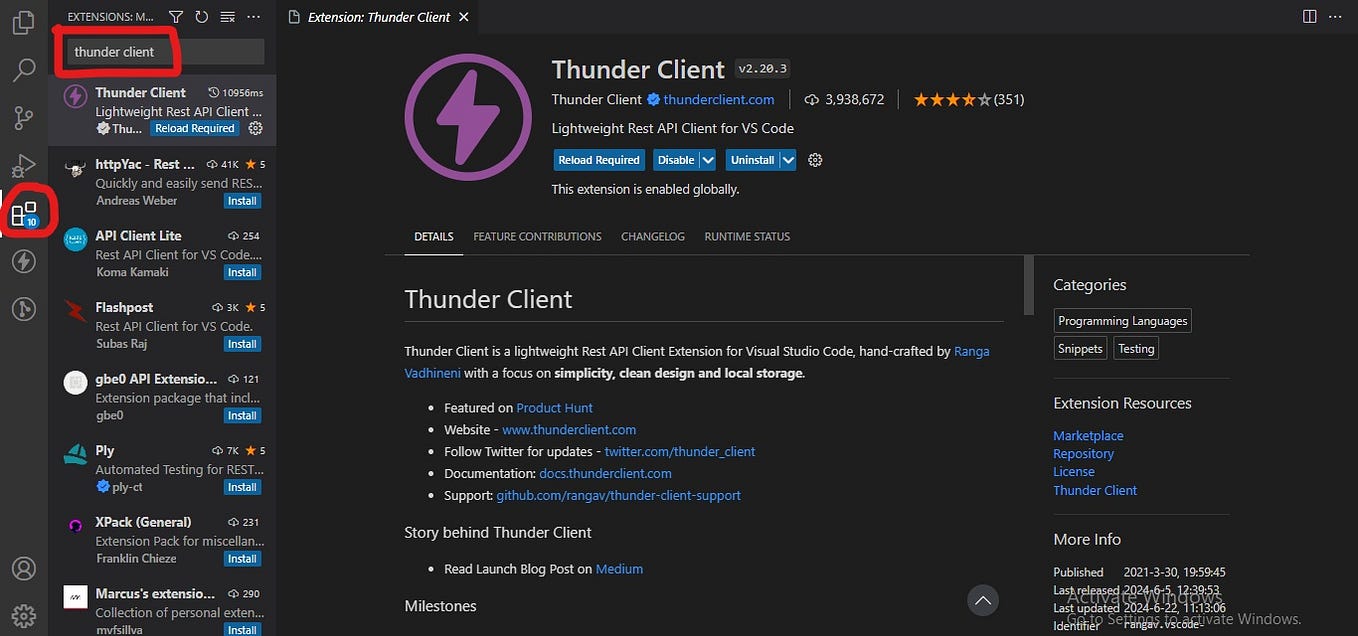Viewport: 1358px width, 636px height.
Task: Open the manage gear beside Uninstall button
Action: click(x=815, y=160)
